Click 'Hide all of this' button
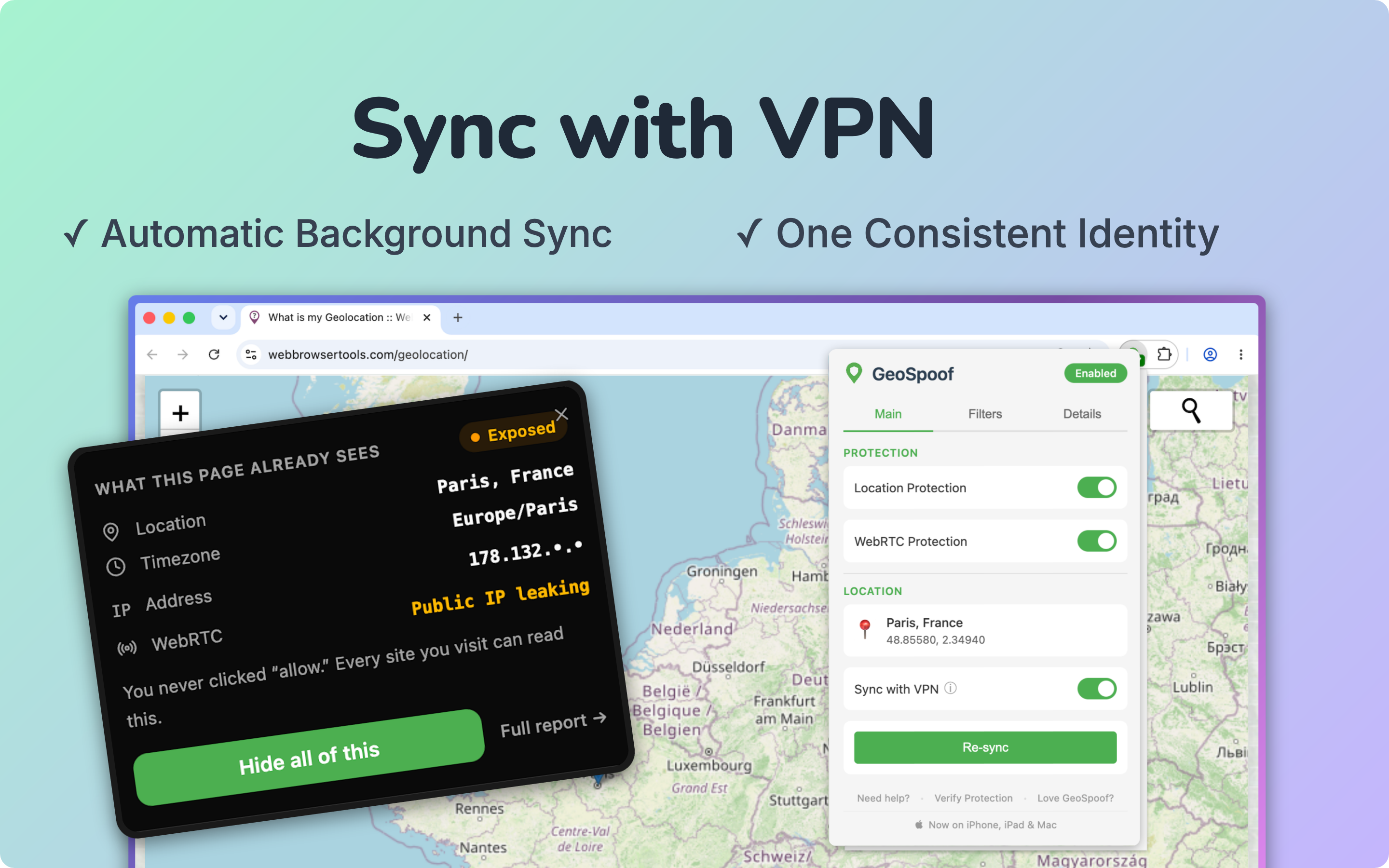Screen dimensions: 1389x868 pyautogui.click(x=309, y=758)
